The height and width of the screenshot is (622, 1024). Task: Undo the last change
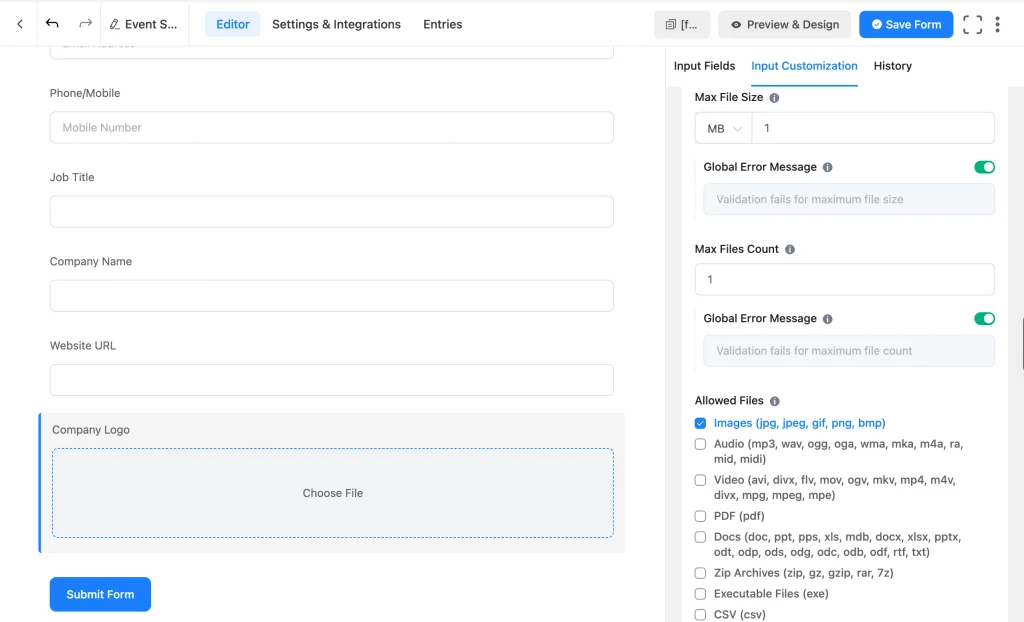(52, 24)
